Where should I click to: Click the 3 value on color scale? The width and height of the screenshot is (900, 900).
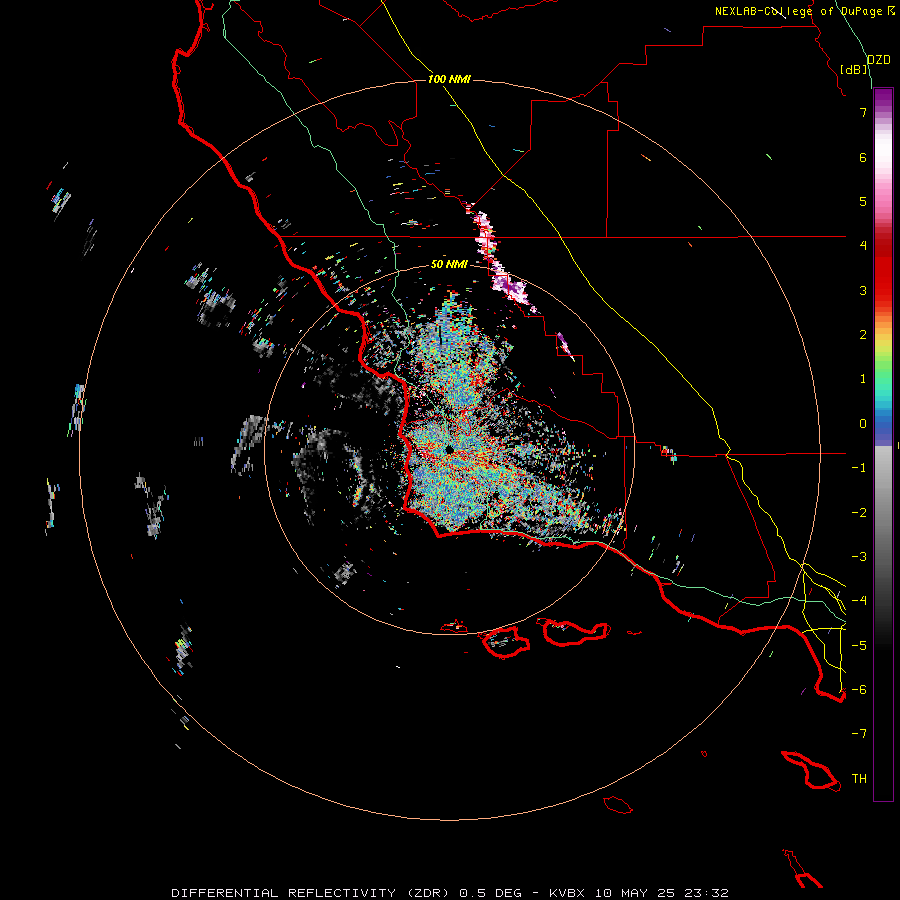coord(863,290)
